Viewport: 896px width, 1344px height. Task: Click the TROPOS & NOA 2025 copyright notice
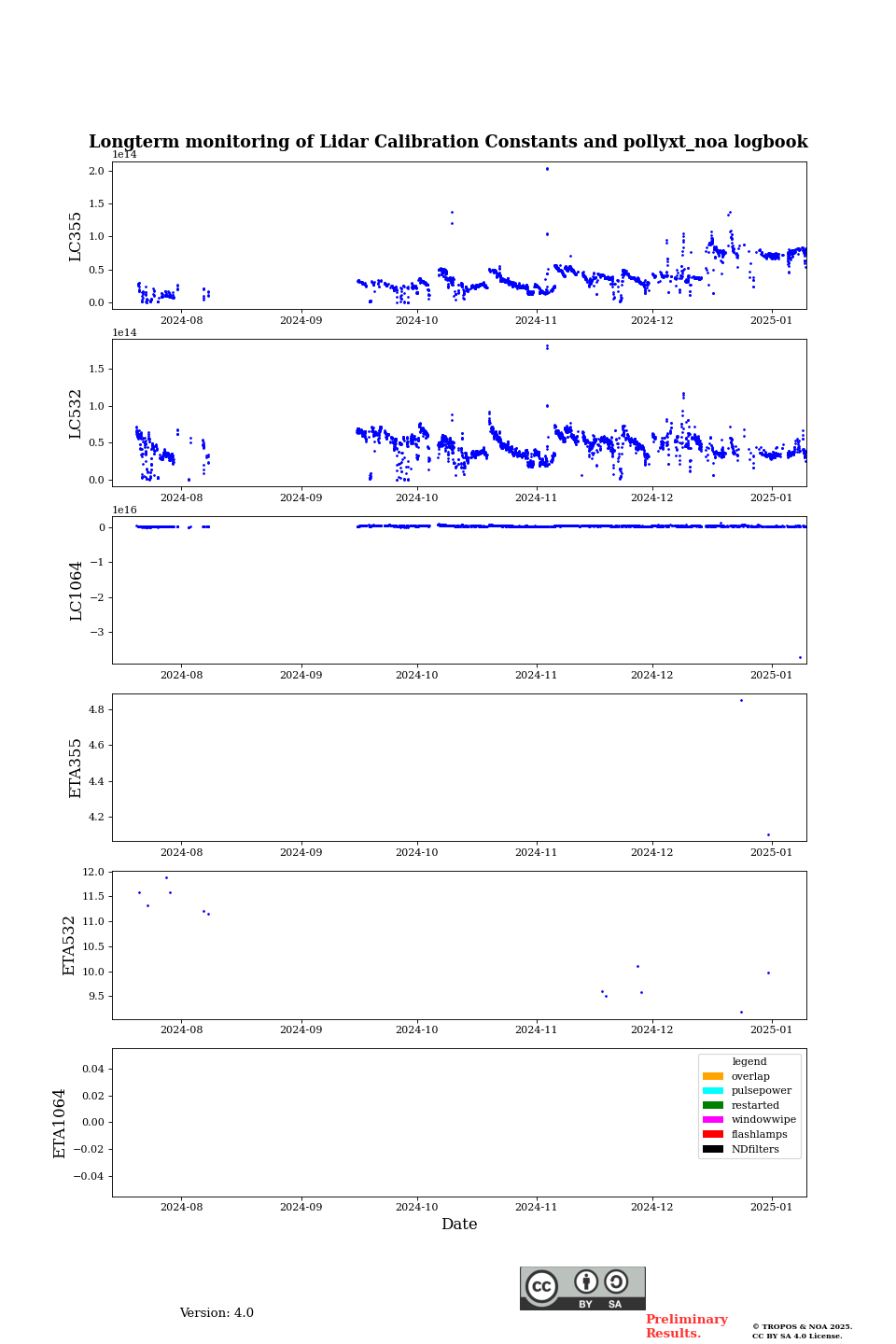tap(803, 1331)
